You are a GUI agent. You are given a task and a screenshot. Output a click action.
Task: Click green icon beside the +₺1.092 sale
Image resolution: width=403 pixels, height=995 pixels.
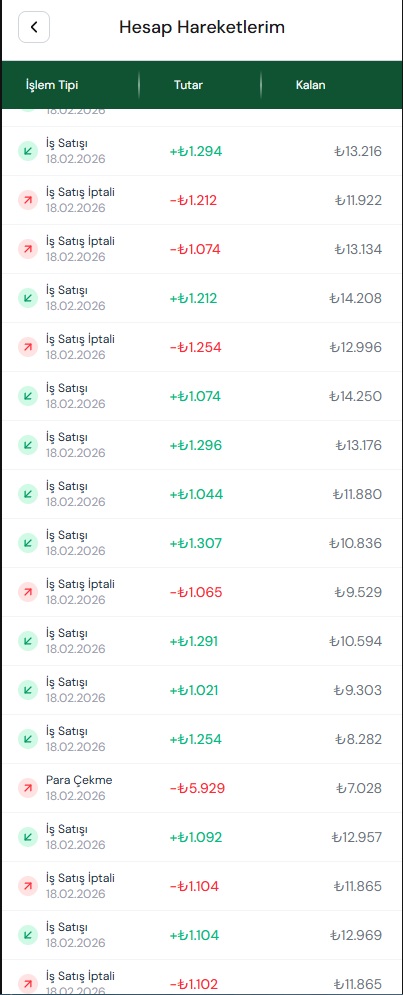click(x=28, y=837)
